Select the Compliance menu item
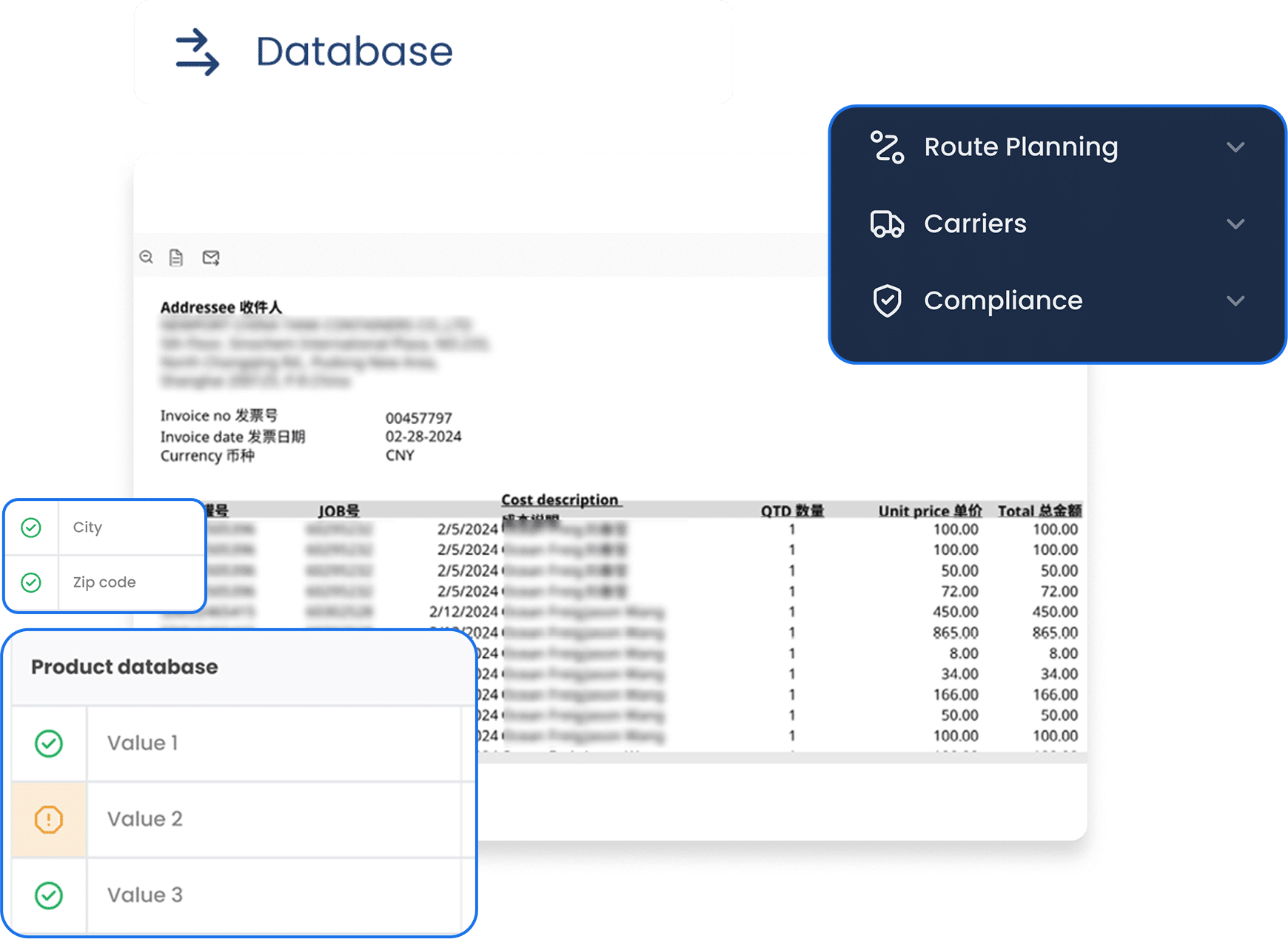Viewport: 1288px width, 939px height. tap(1003, 300)
